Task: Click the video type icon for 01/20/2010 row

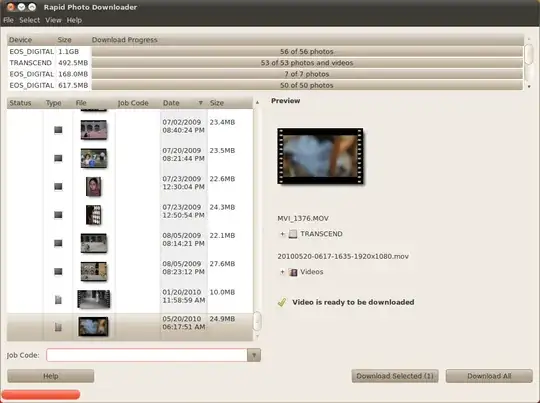Action: coord(58,300)
